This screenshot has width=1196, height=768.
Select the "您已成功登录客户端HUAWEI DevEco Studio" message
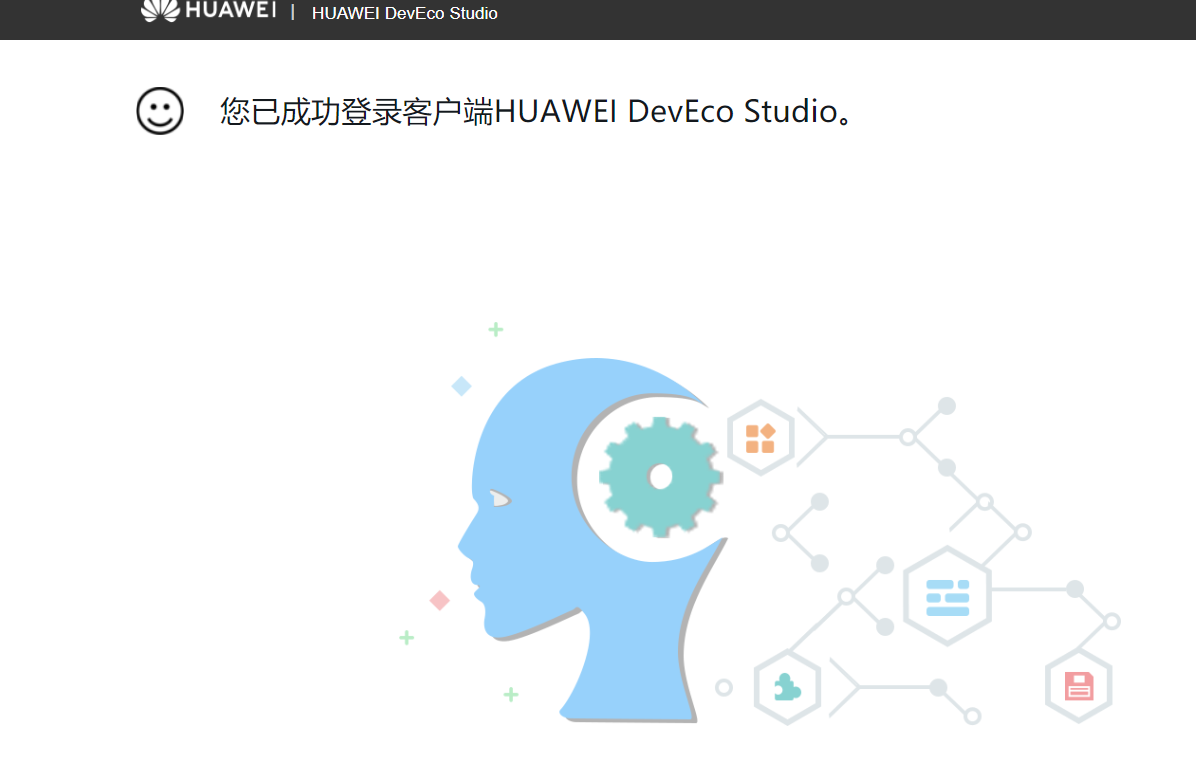[535, 111]
